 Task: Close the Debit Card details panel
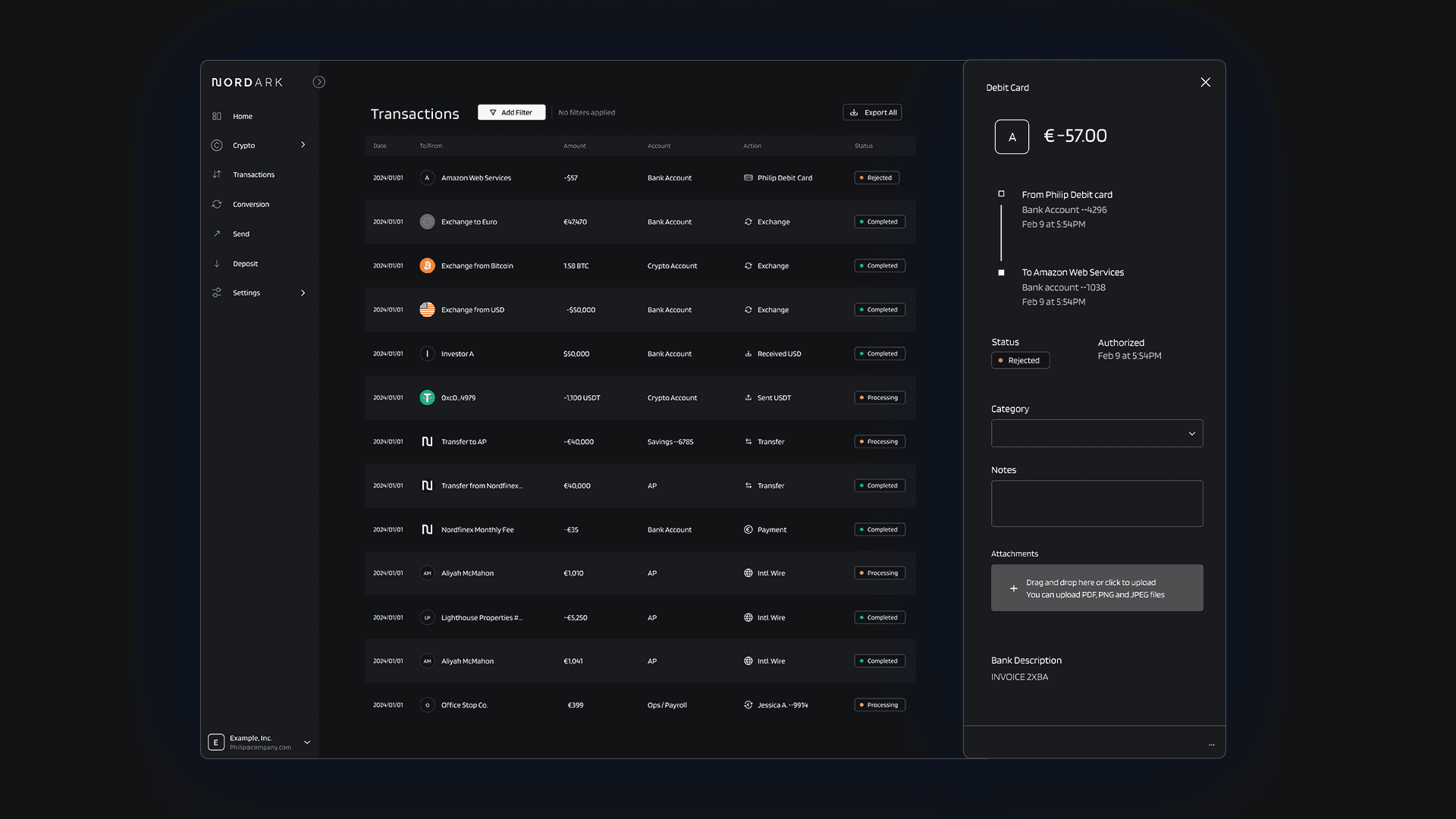1205,83
